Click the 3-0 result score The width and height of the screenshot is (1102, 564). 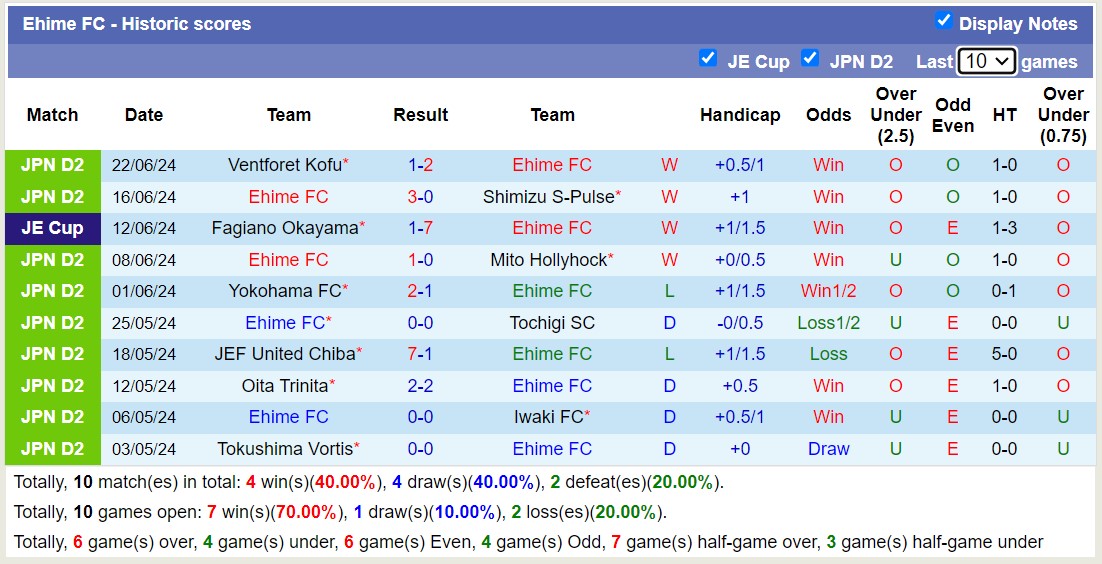pyautogui.click(x=420, y=197)
